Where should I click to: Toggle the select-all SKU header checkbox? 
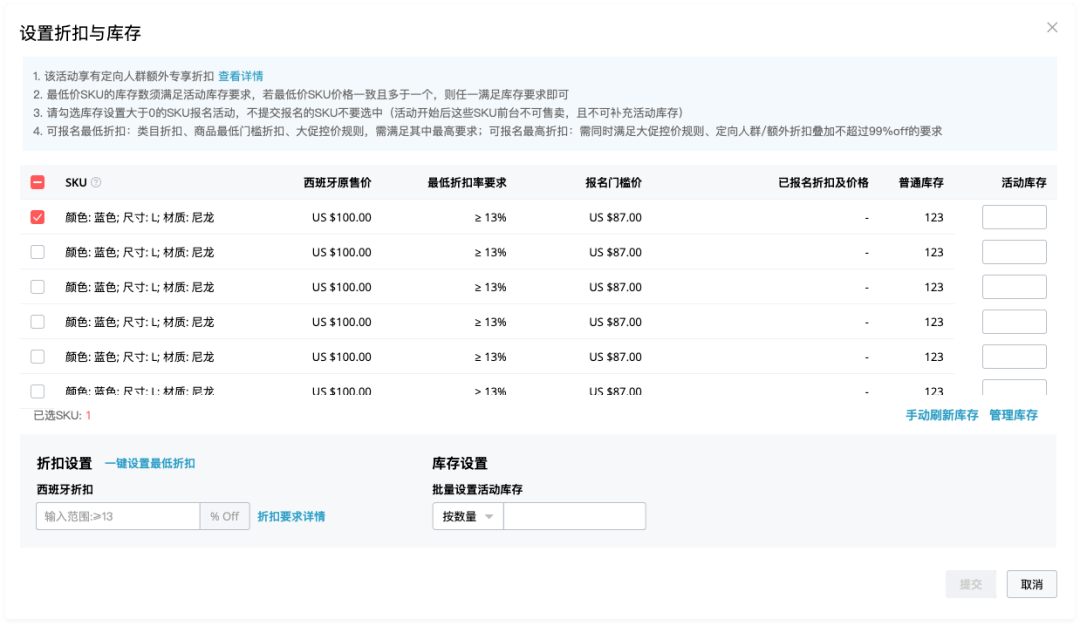[x=38, y=183]
